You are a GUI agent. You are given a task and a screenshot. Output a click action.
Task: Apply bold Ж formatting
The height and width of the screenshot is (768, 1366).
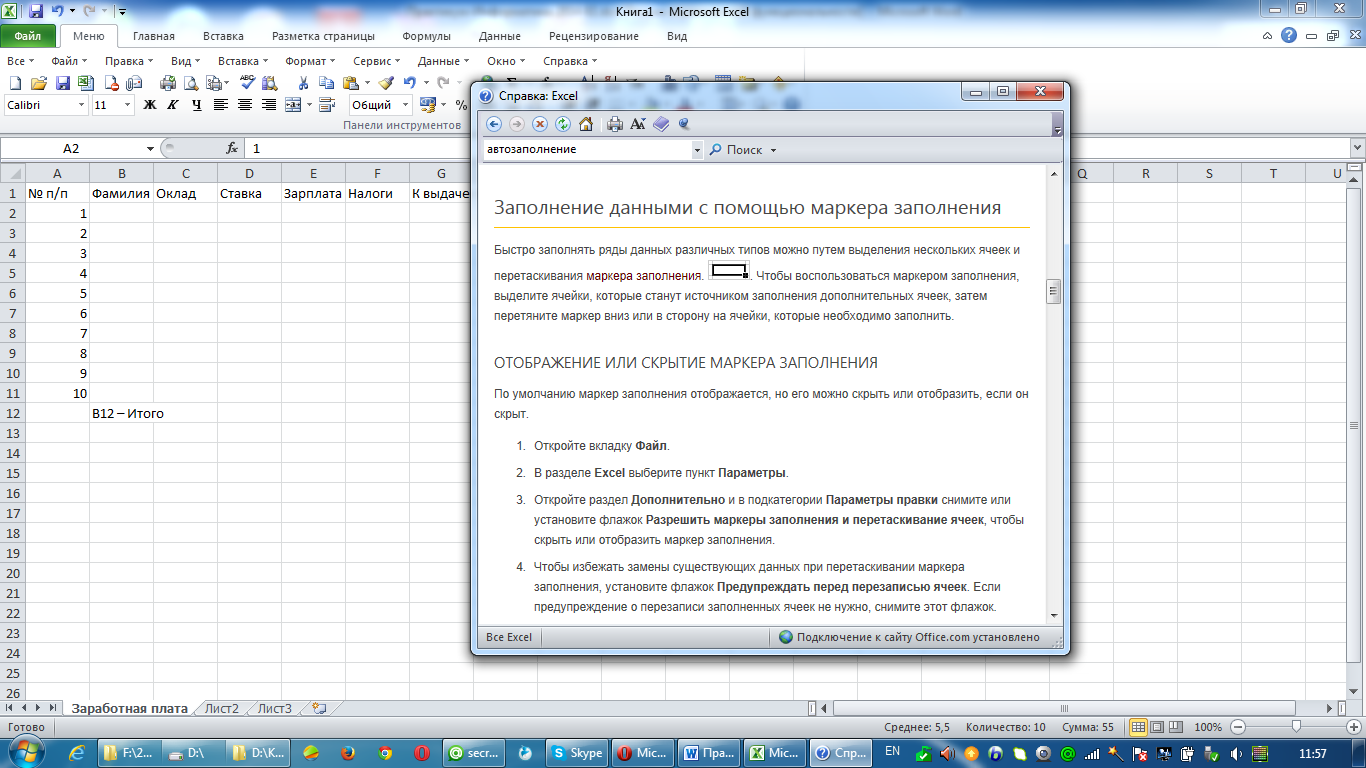[150, 104]
